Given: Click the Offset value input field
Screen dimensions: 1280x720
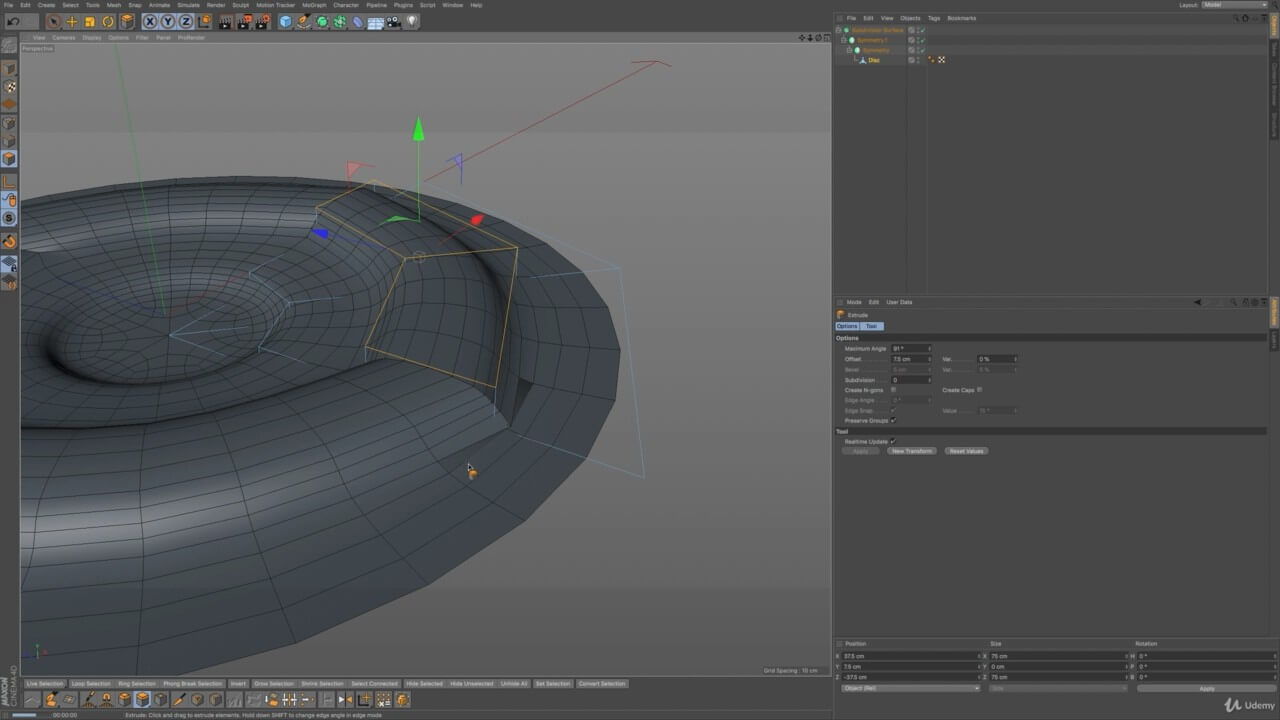Looking at the screenshot, I should tap(909, 359).
